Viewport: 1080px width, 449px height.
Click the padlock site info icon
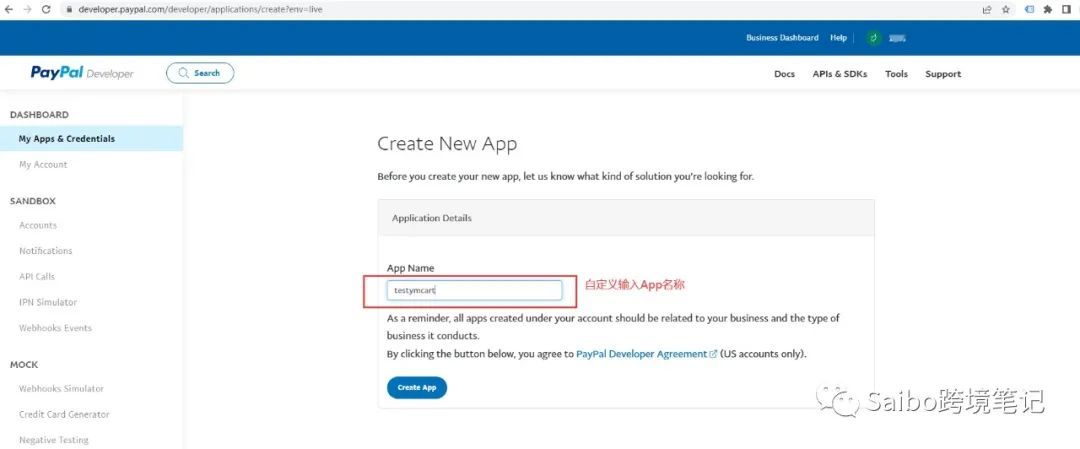point(69,10)
